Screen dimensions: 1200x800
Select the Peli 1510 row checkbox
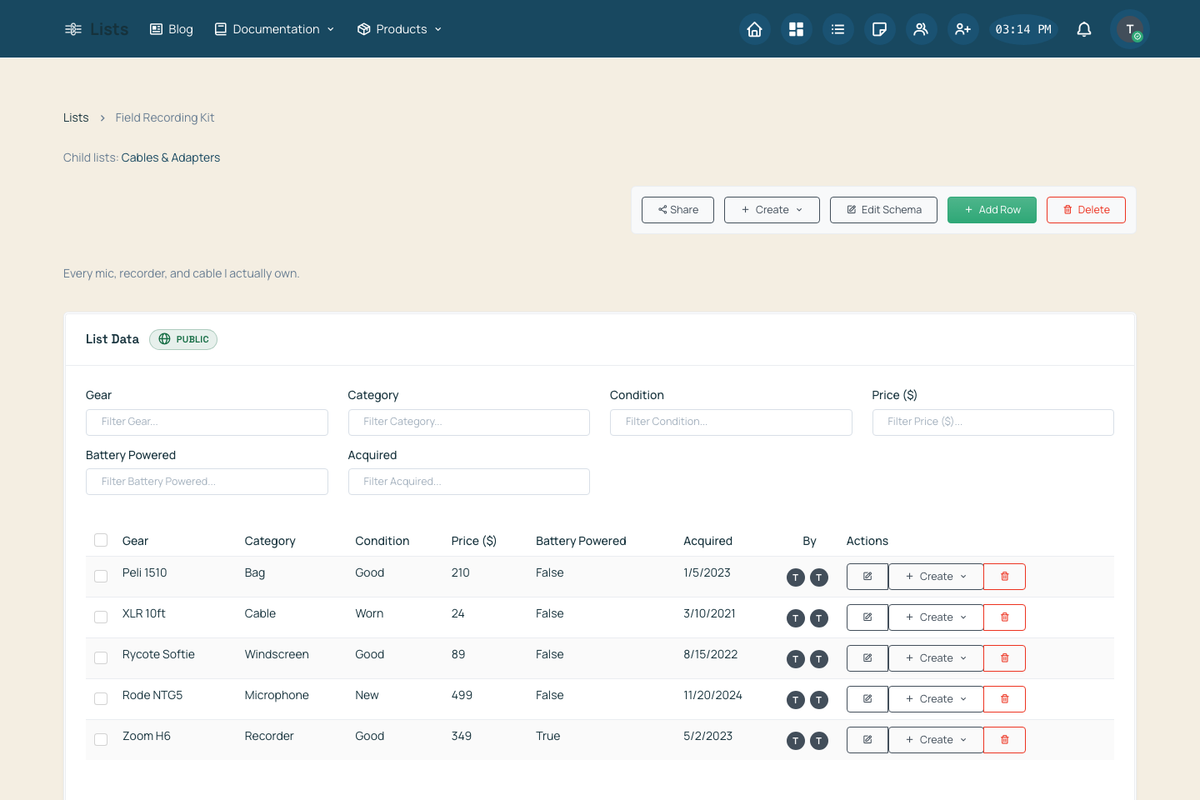click(x=101, y=576)
